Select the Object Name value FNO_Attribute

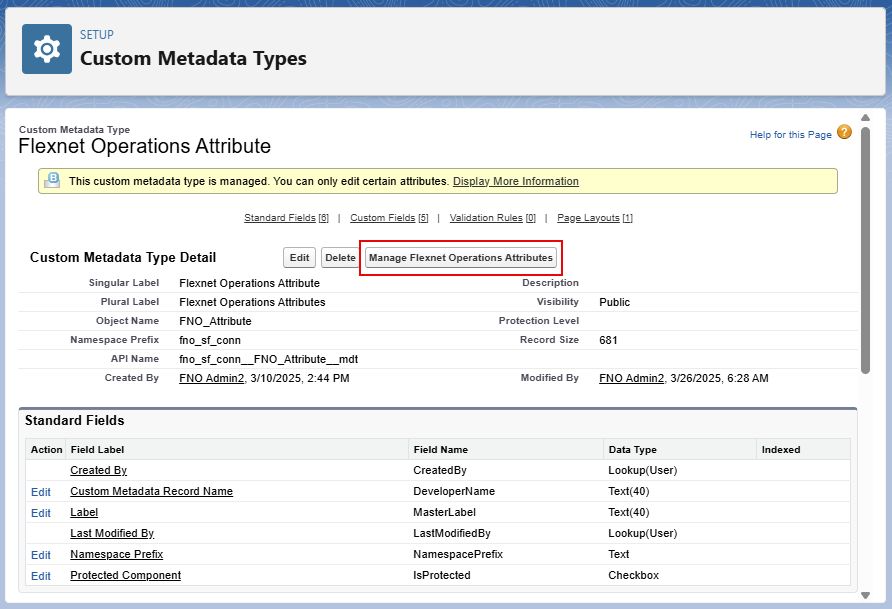[215, 321]
